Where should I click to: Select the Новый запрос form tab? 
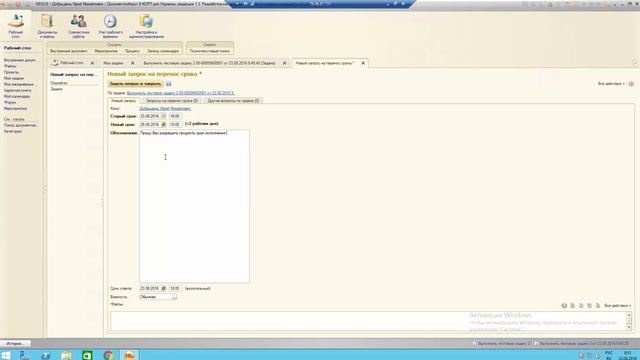pos(124,100)
